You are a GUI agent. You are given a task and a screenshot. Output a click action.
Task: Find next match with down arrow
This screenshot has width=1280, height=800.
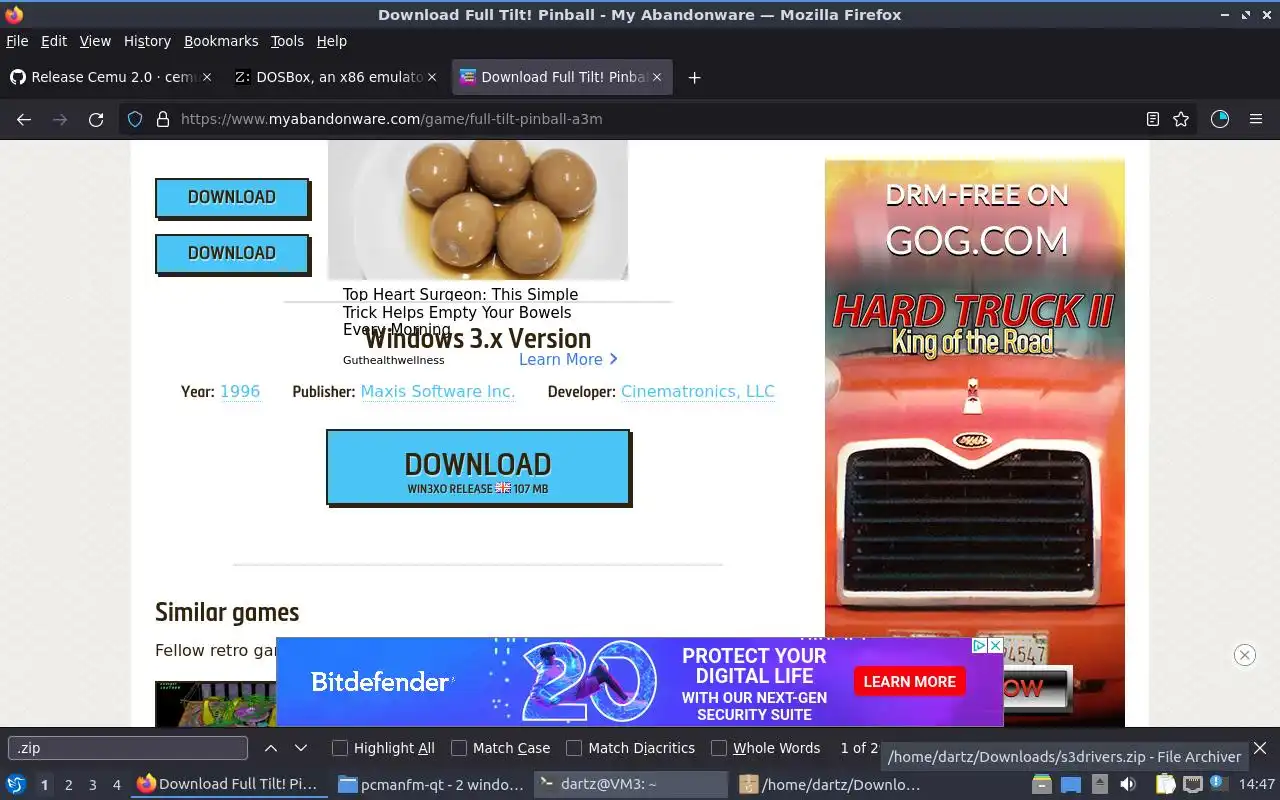click(300, 748)
